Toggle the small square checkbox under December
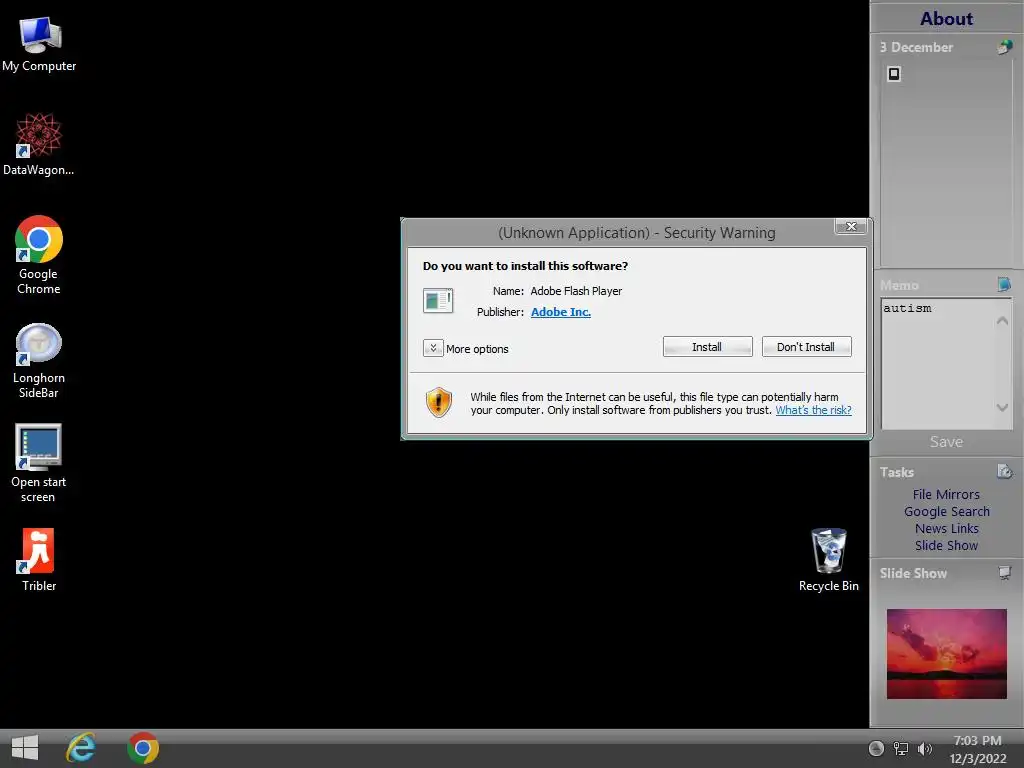This screenshot has height=768, width=1024. (x=894, y=74)
